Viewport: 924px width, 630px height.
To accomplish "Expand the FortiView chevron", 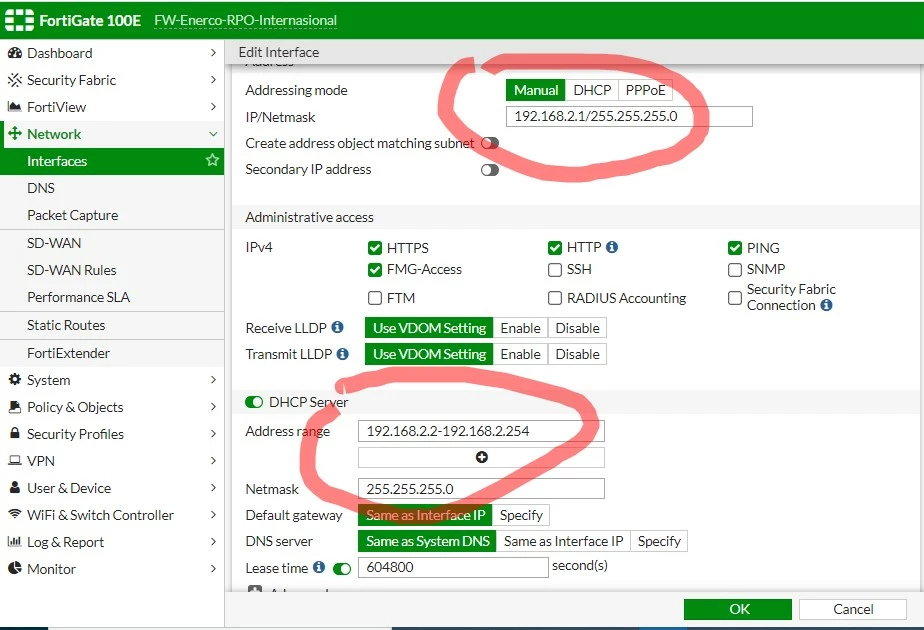I will click(x=213, y=107).
